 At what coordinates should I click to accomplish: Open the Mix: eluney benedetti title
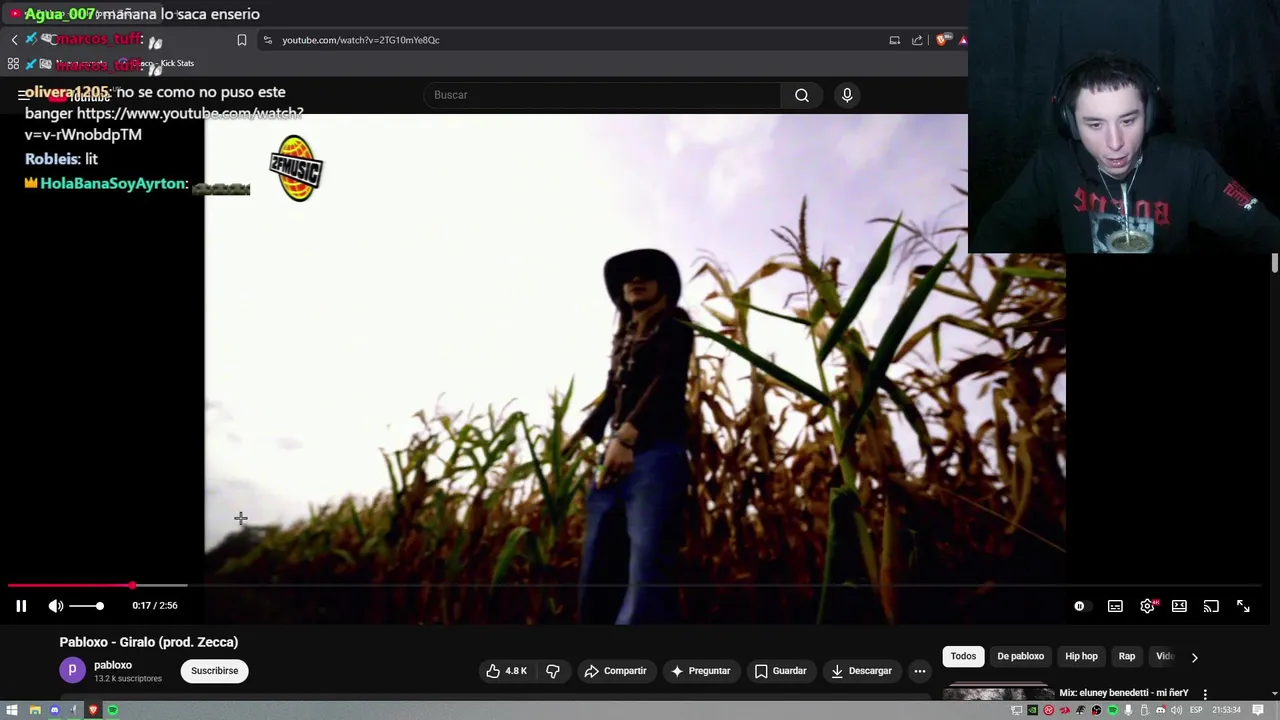pyautogui.click(x=1124, y=693)
